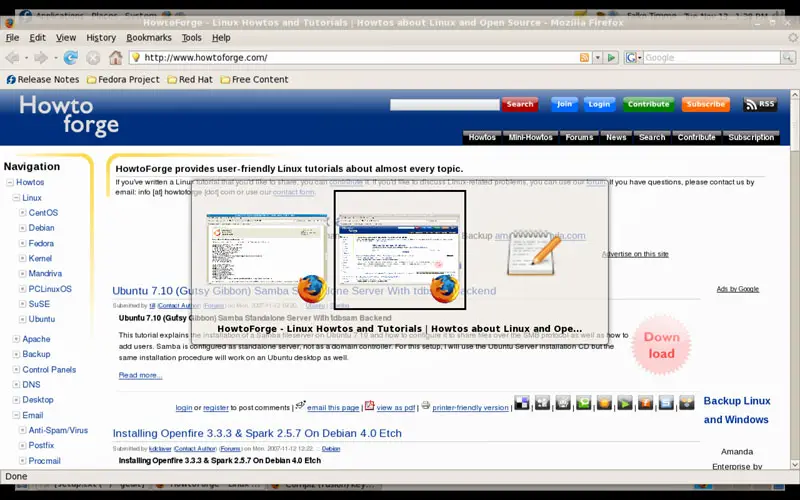The image size is (800, 500).
Task: Switch to the News site tab
Action: (616, 137)
